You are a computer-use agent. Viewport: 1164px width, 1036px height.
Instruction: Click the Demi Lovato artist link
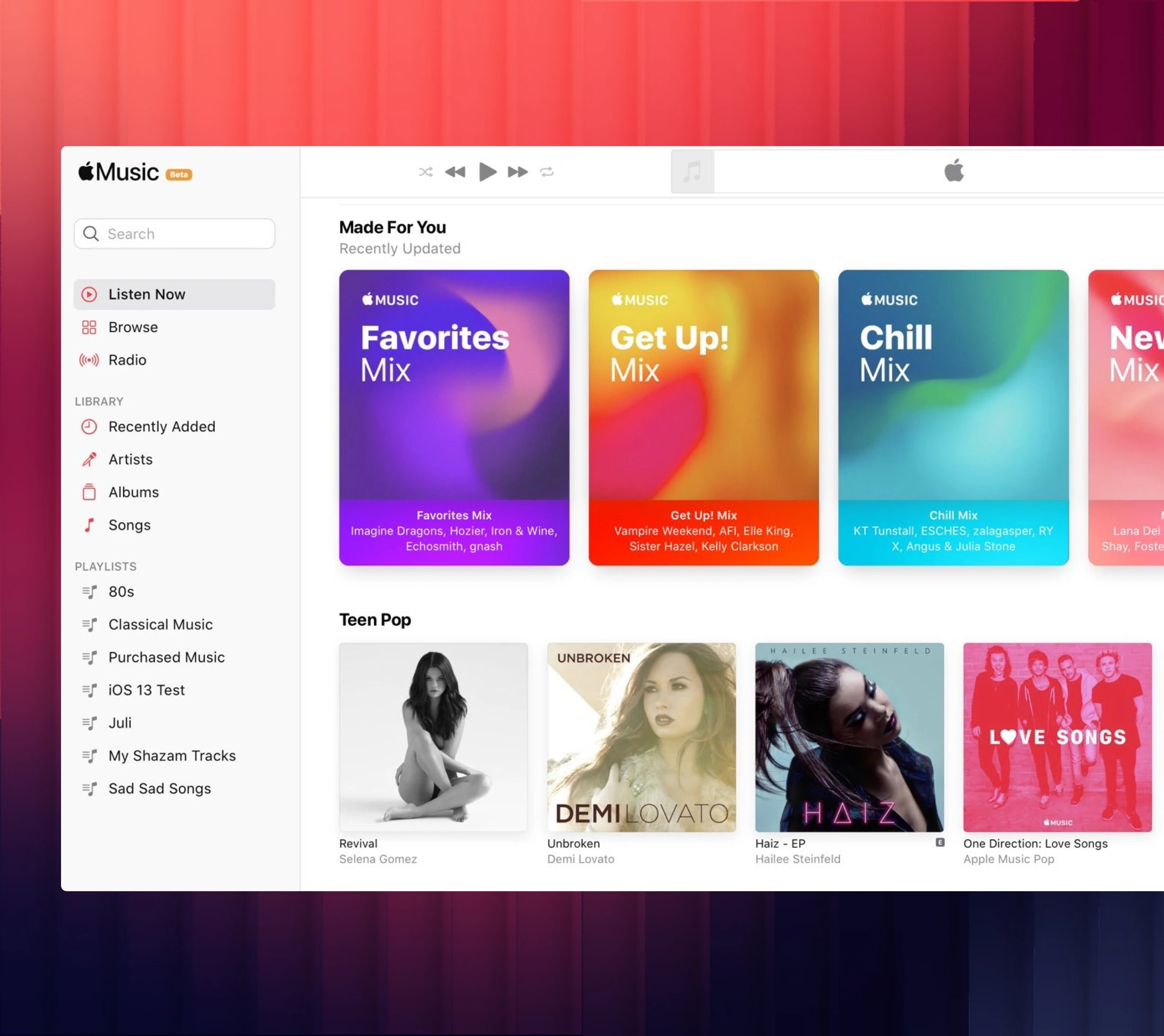pos(581,859)
